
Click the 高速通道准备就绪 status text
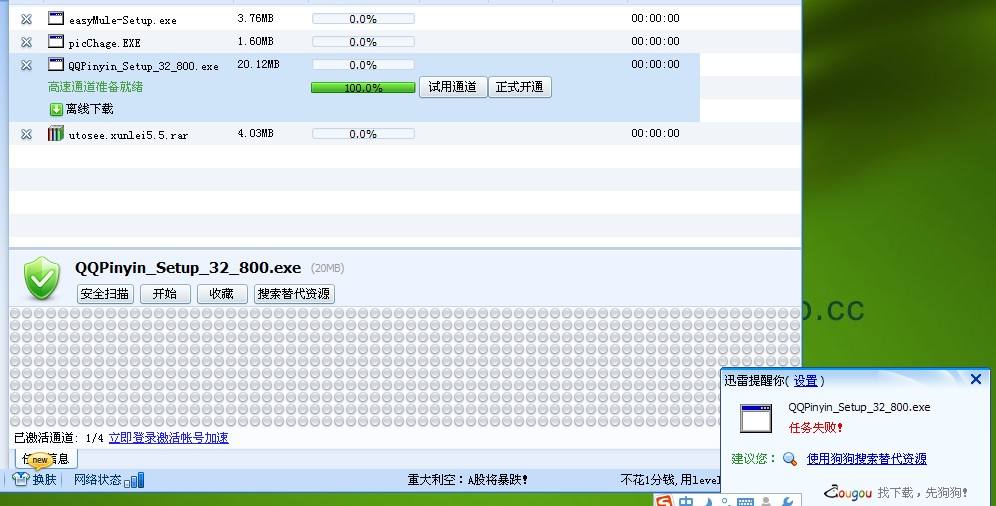95,87
